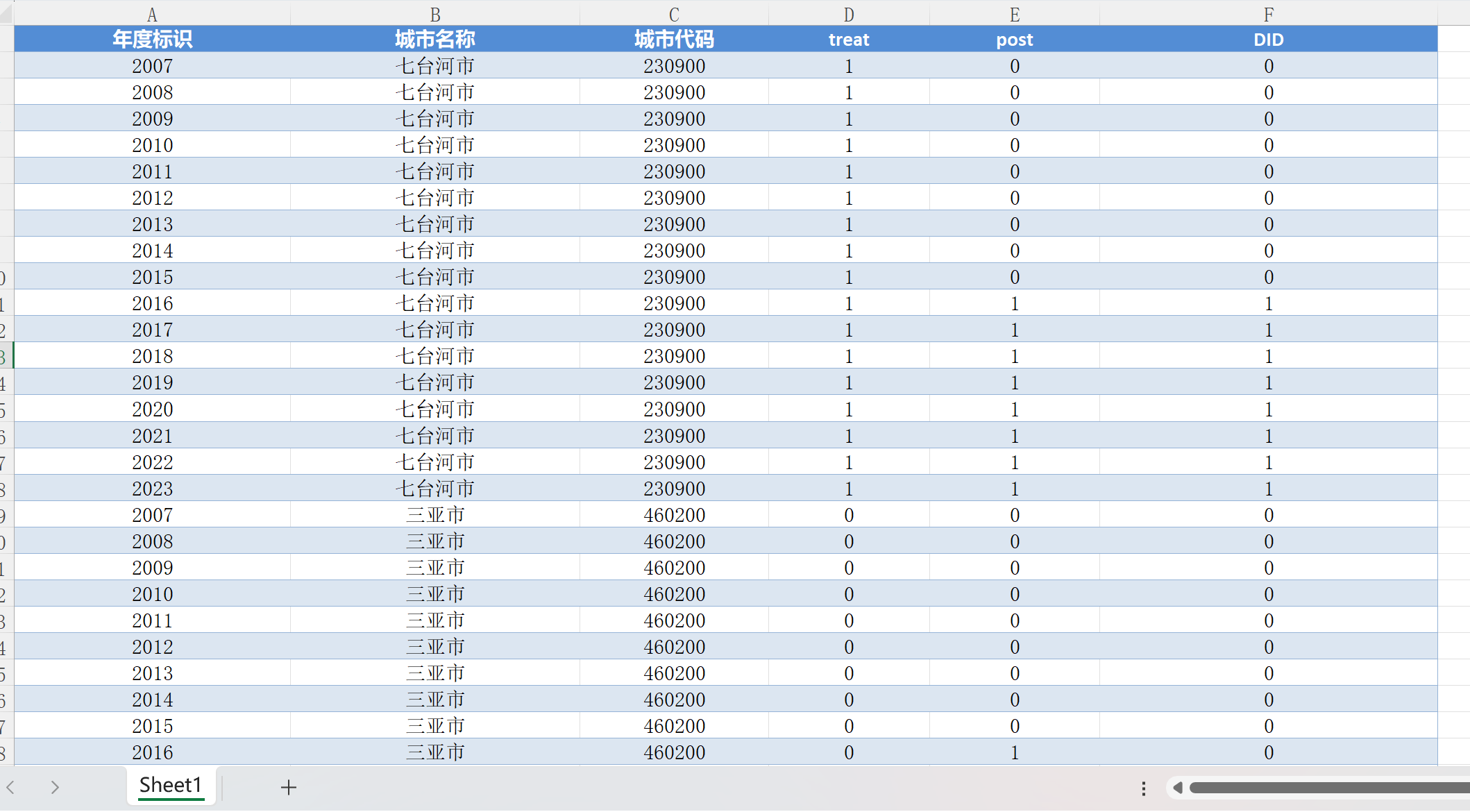The image size is (1470, 812).
Task: Select column B header
Action: click(x=435, y=15)
